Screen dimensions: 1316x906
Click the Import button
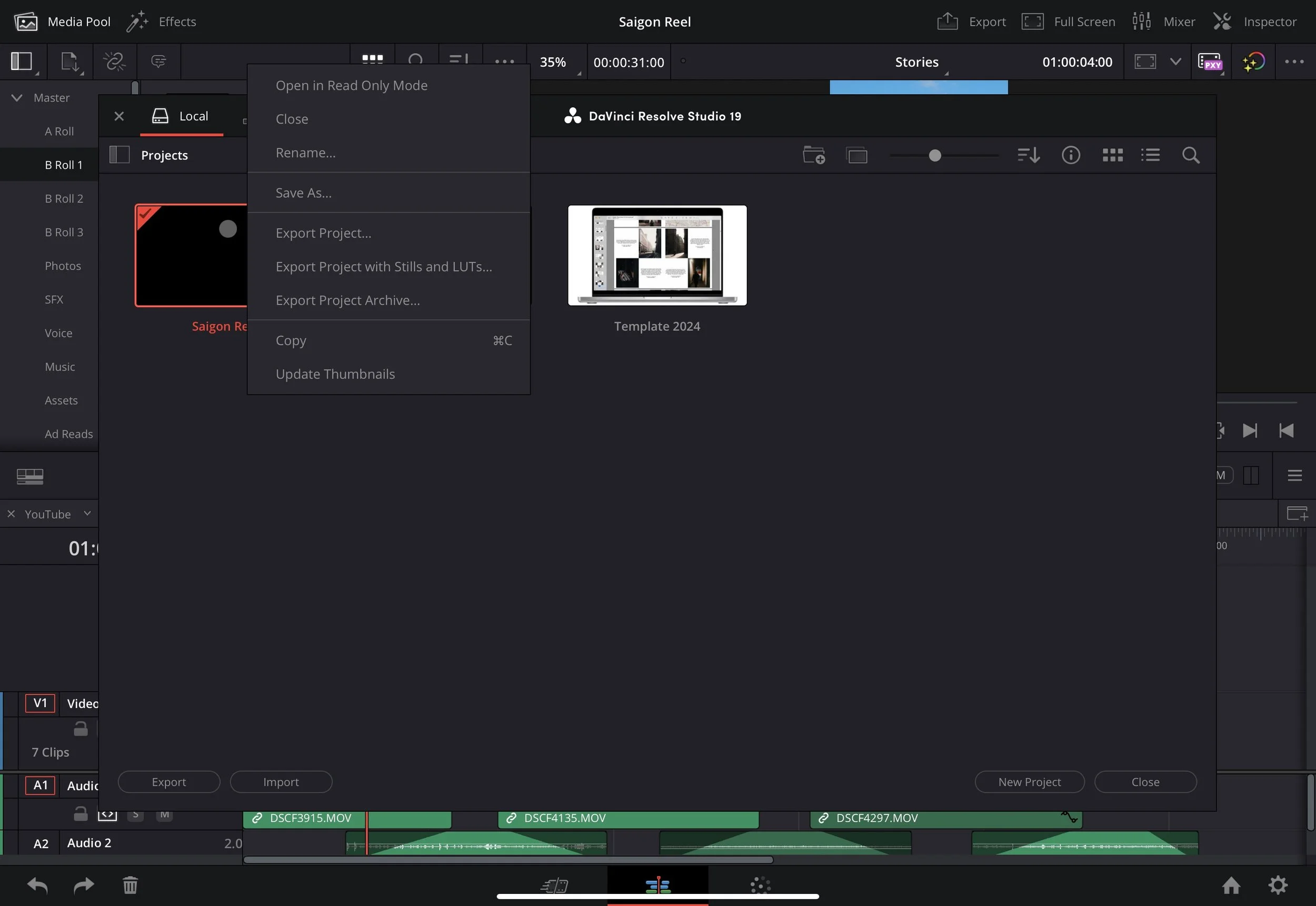[x=281, y=782]
